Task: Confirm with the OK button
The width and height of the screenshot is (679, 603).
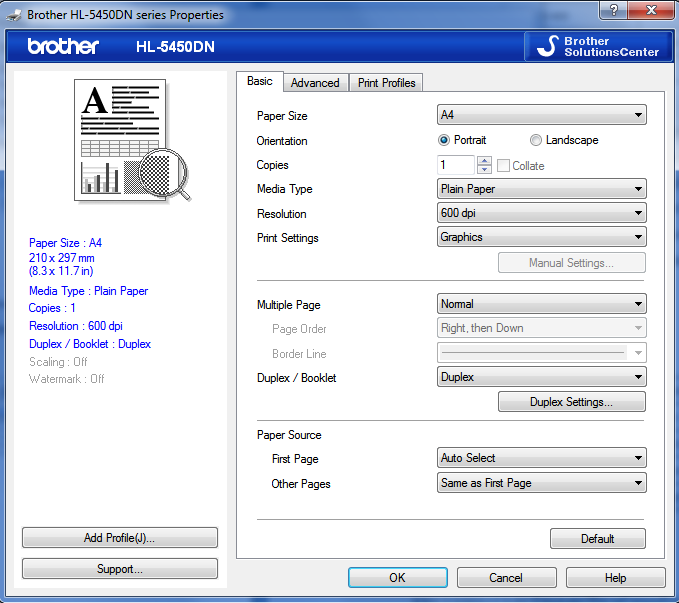Action: click(x=398, y=578)
